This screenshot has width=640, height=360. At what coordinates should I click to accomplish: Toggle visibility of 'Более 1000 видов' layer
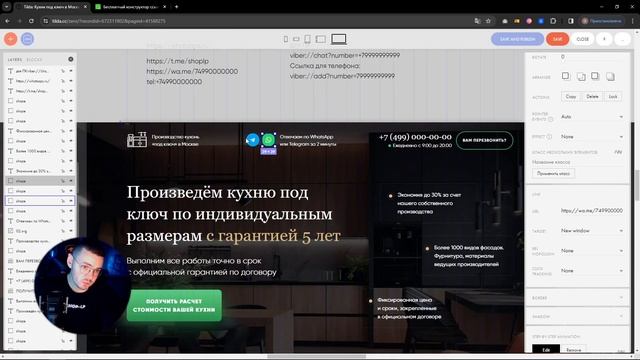click(71, 151)
